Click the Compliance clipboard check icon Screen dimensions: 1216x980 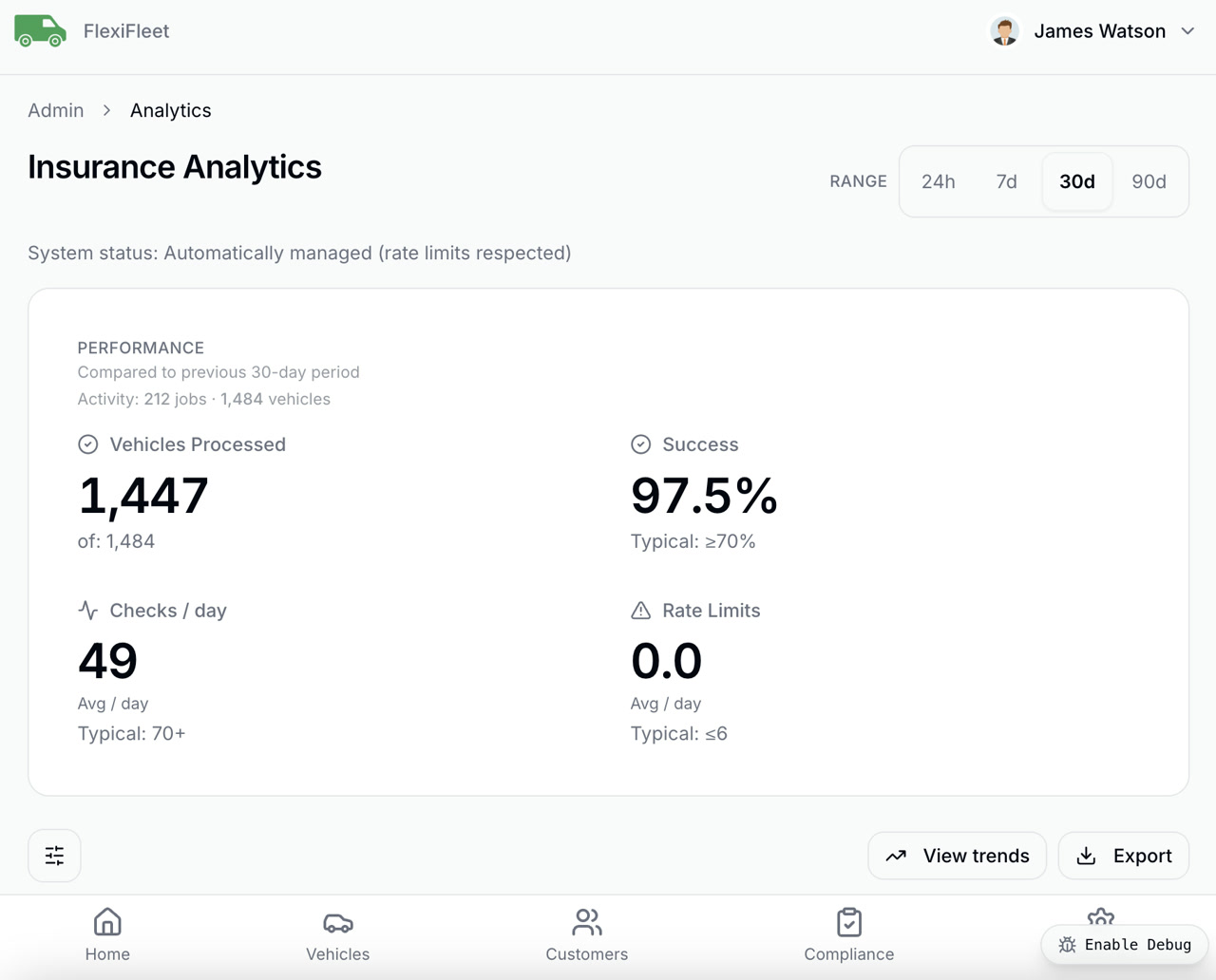tap(849, 922)
